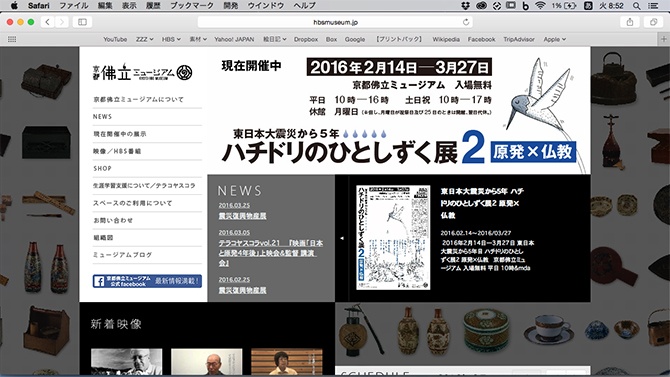Open the Wi-Fi status menu icon

tap(540, 6)
